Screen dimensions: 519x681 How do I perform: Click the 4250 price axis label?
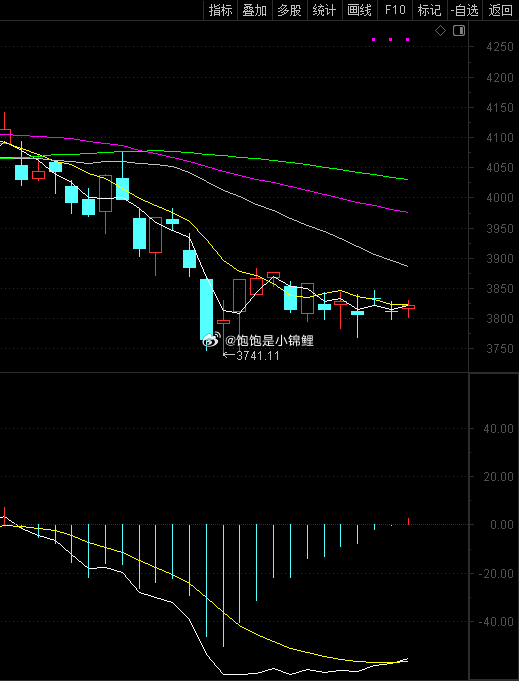500,46
